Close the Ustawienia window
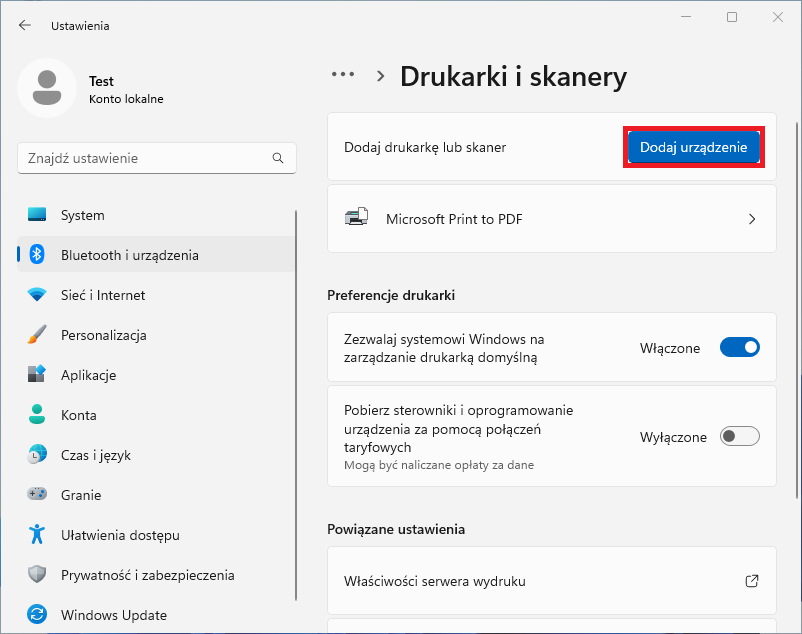 pyautogui.click(x=777, y=17)
